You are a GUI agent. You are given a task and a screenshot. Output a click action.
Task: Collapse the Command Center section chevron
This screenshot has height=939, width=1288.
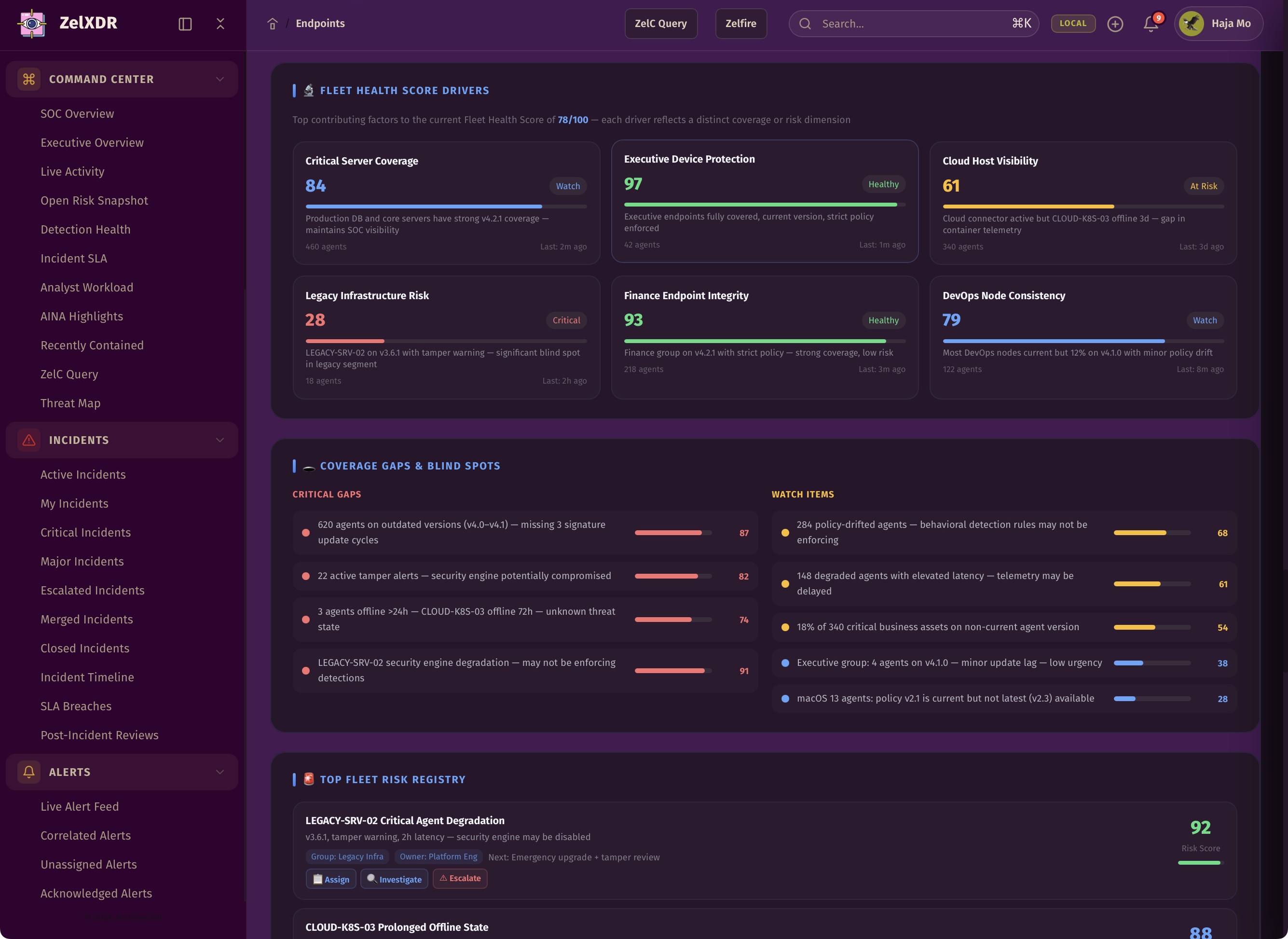[220, 79]
